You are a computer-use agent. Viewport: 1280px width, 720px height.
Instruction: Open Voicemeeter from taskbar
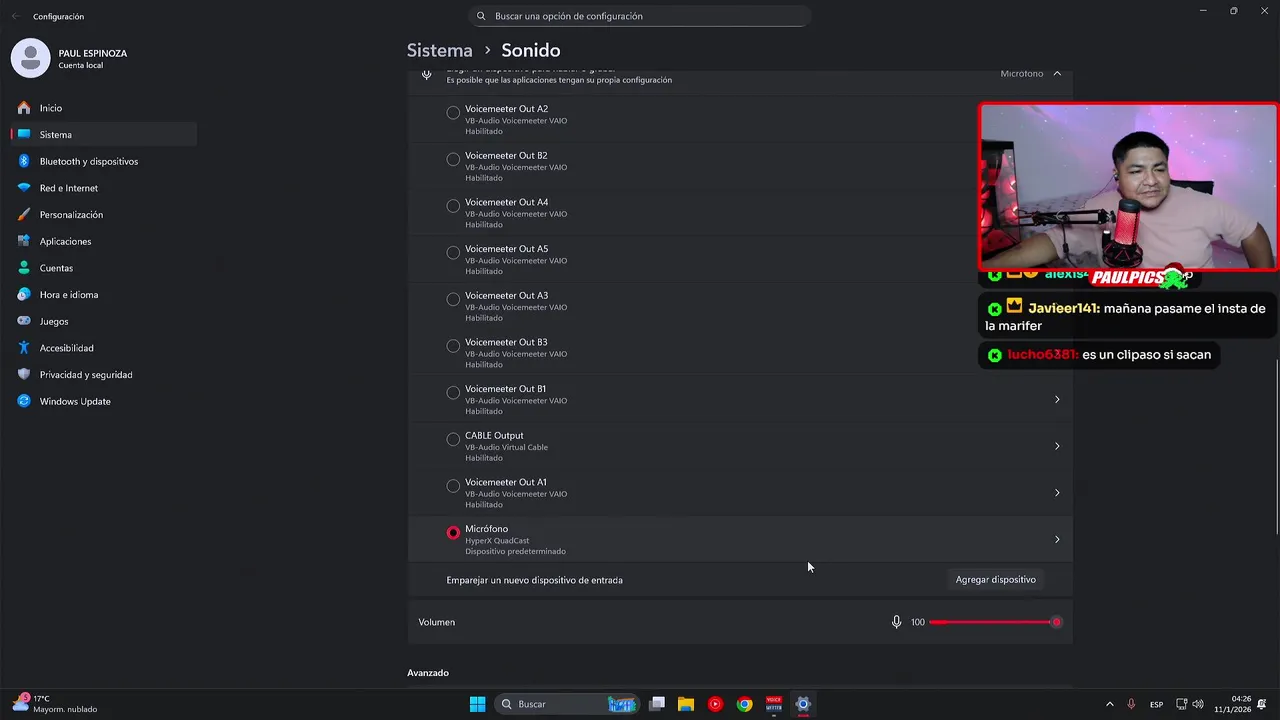773,704
